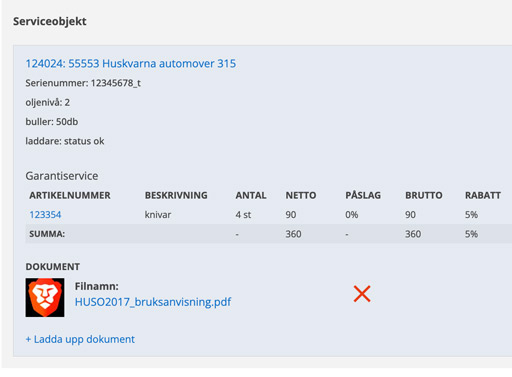This screenshot has width=512, height=377.
Task: Click the NETTO column header
Action: click(x=301, y=195)
